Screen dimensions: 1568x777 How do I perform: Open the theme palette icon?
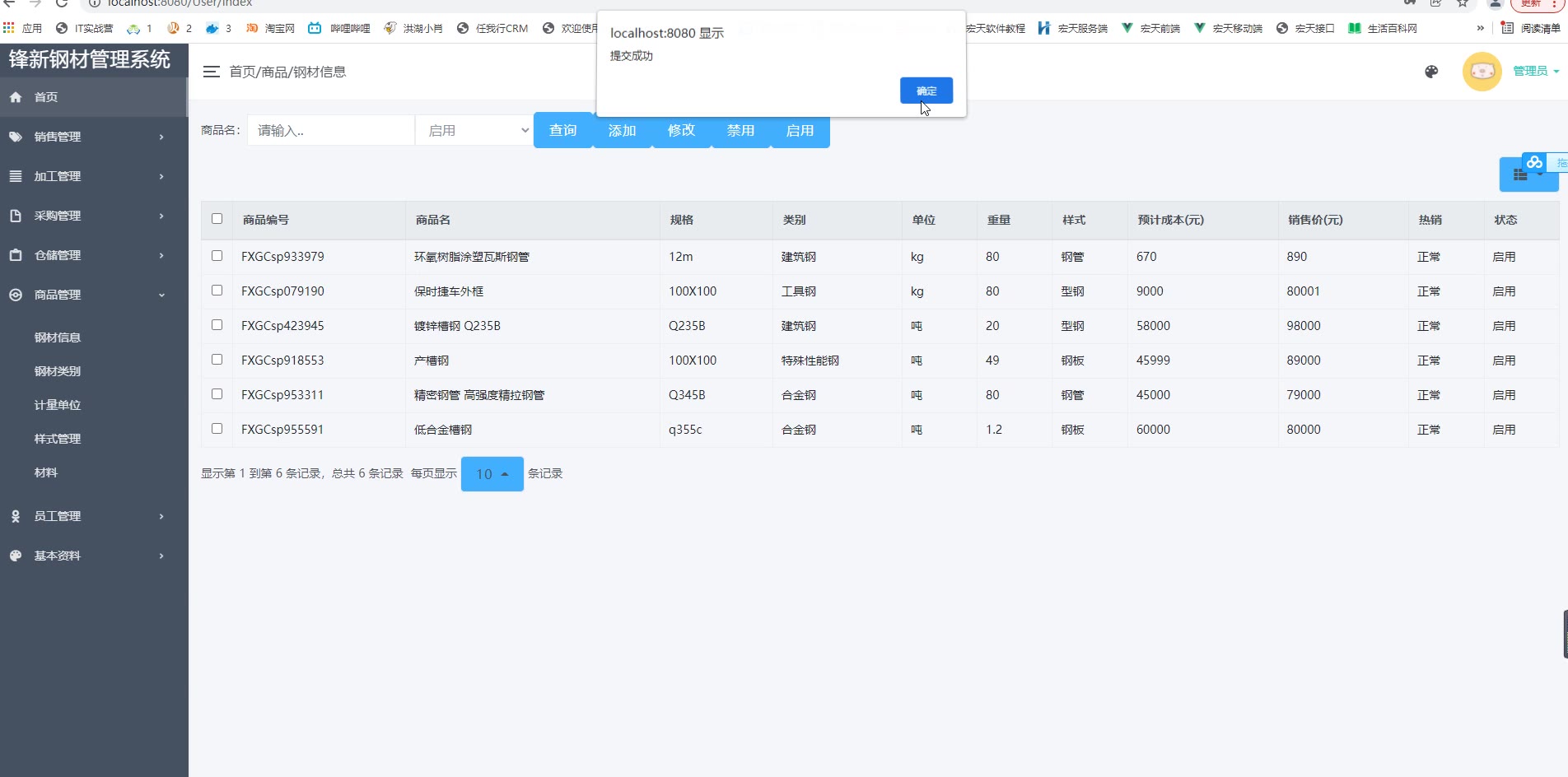(x=1431, y=72)
